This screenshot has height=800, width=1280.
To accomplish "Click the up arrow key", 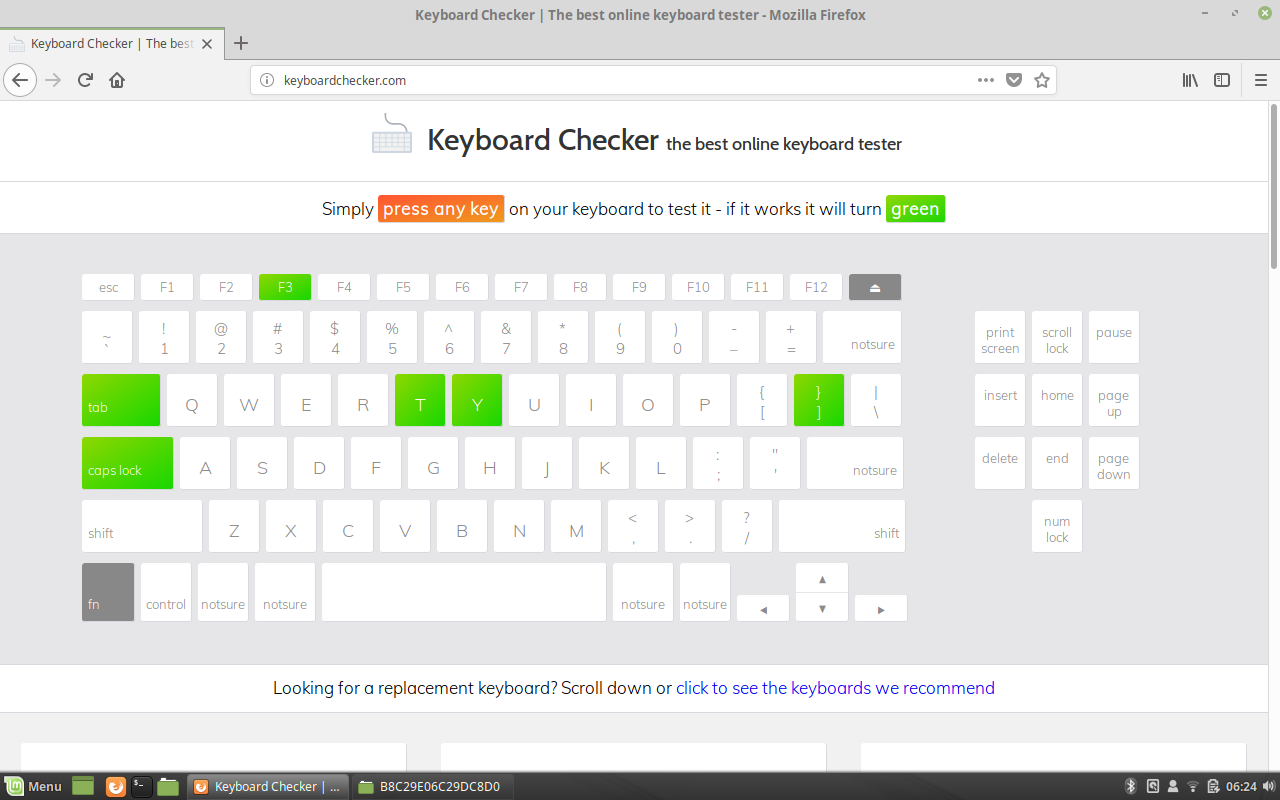I will coord(822,578).
